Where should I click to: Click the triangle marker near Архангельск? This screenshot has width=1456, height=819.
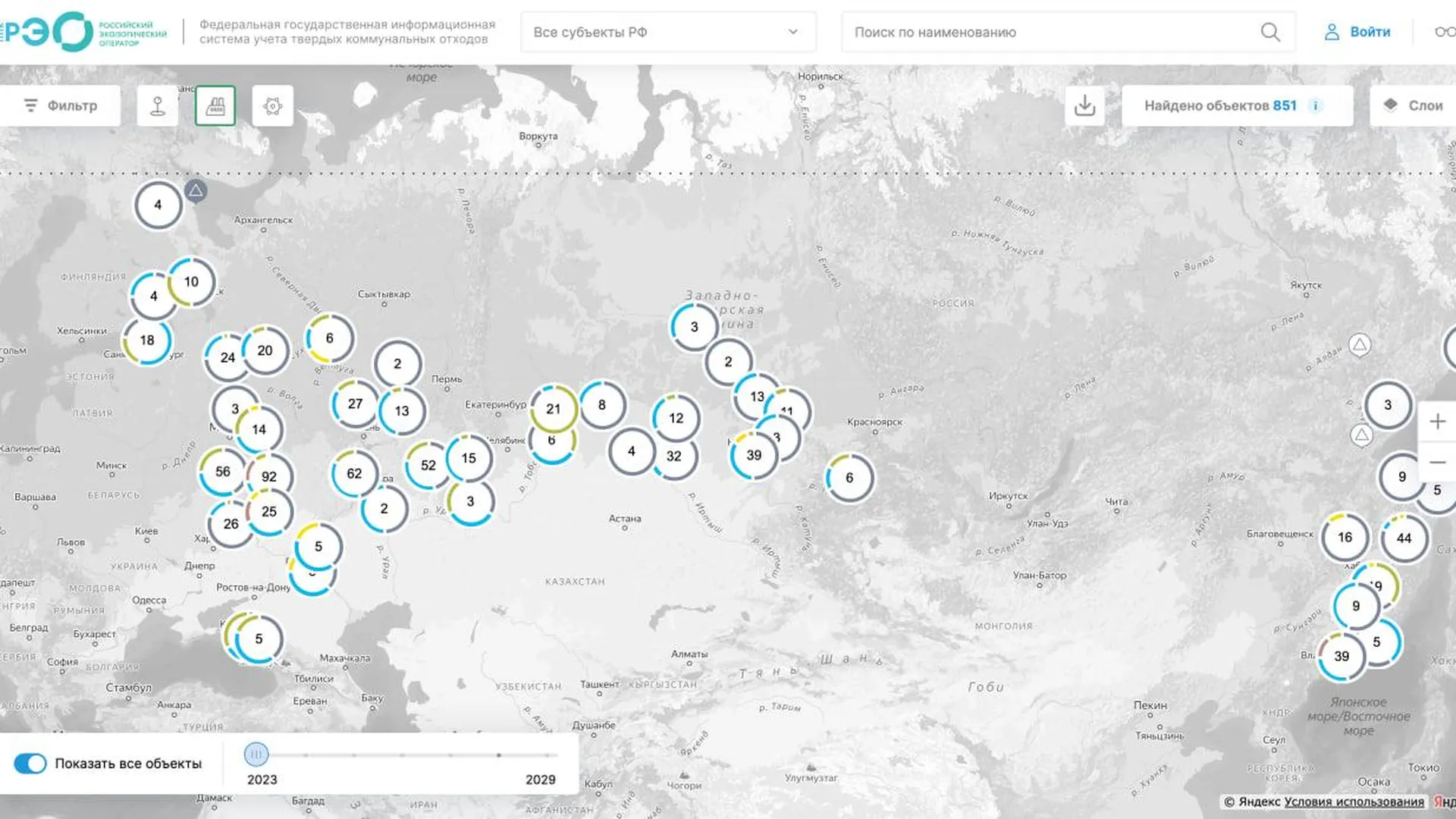click(x=196, y=190)
